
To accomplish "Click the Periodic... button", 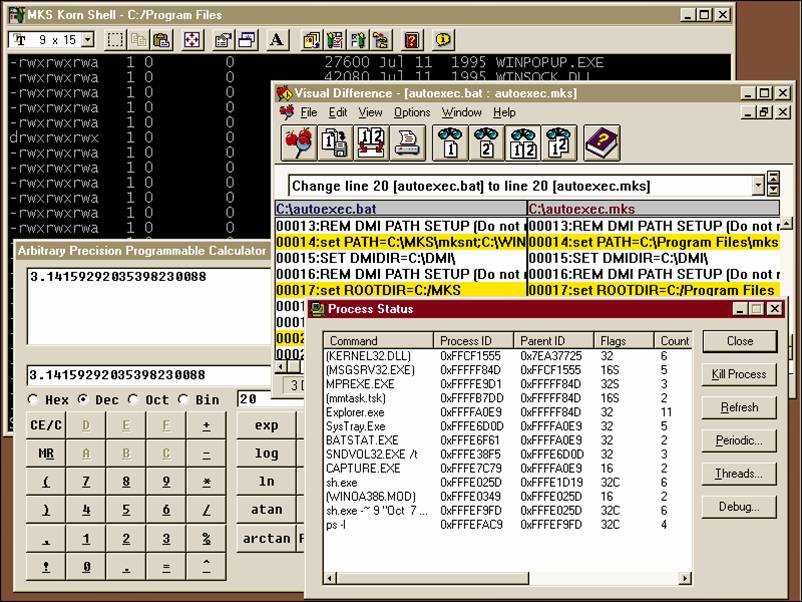I will tap(740, 440).
